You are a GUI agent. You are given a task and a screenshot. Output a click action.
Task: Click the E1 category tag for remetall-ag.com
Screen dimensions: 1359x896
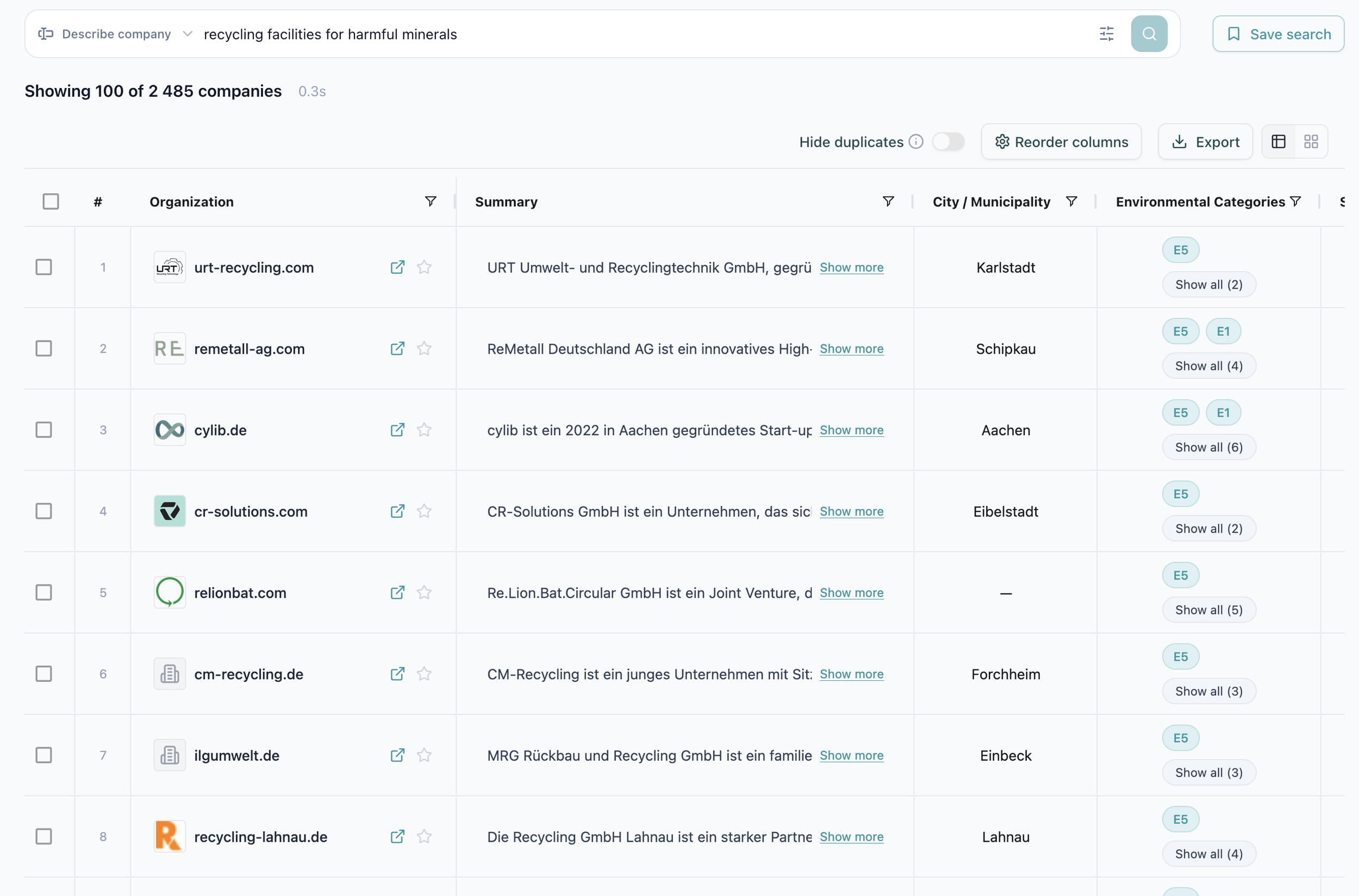1223,331
